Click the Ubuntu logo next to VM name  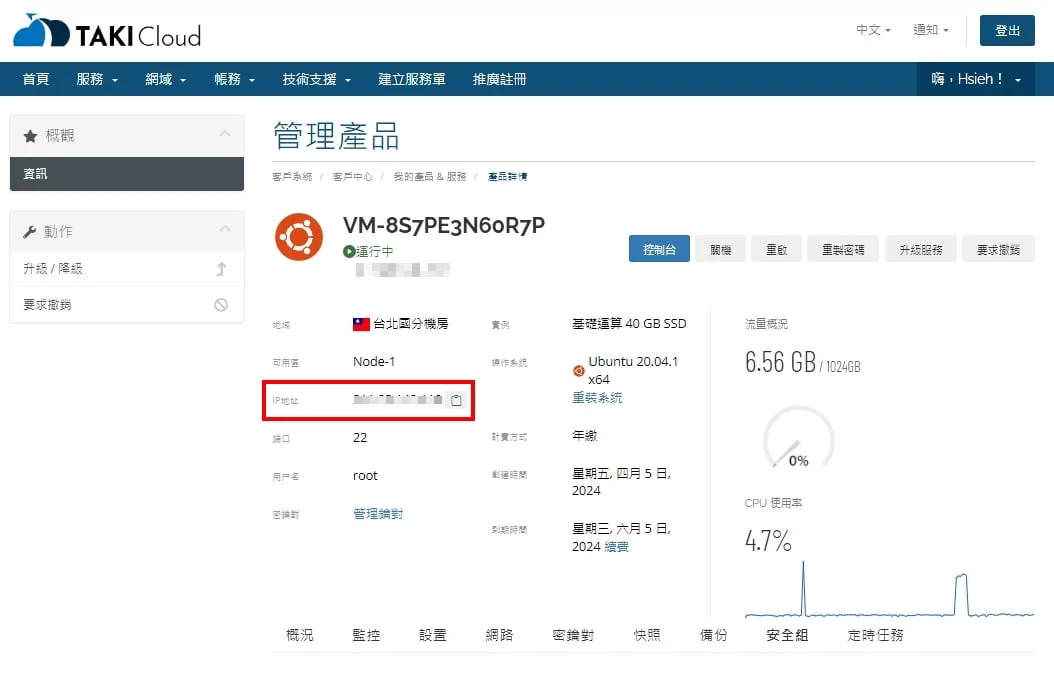click(x=298, y=237)
